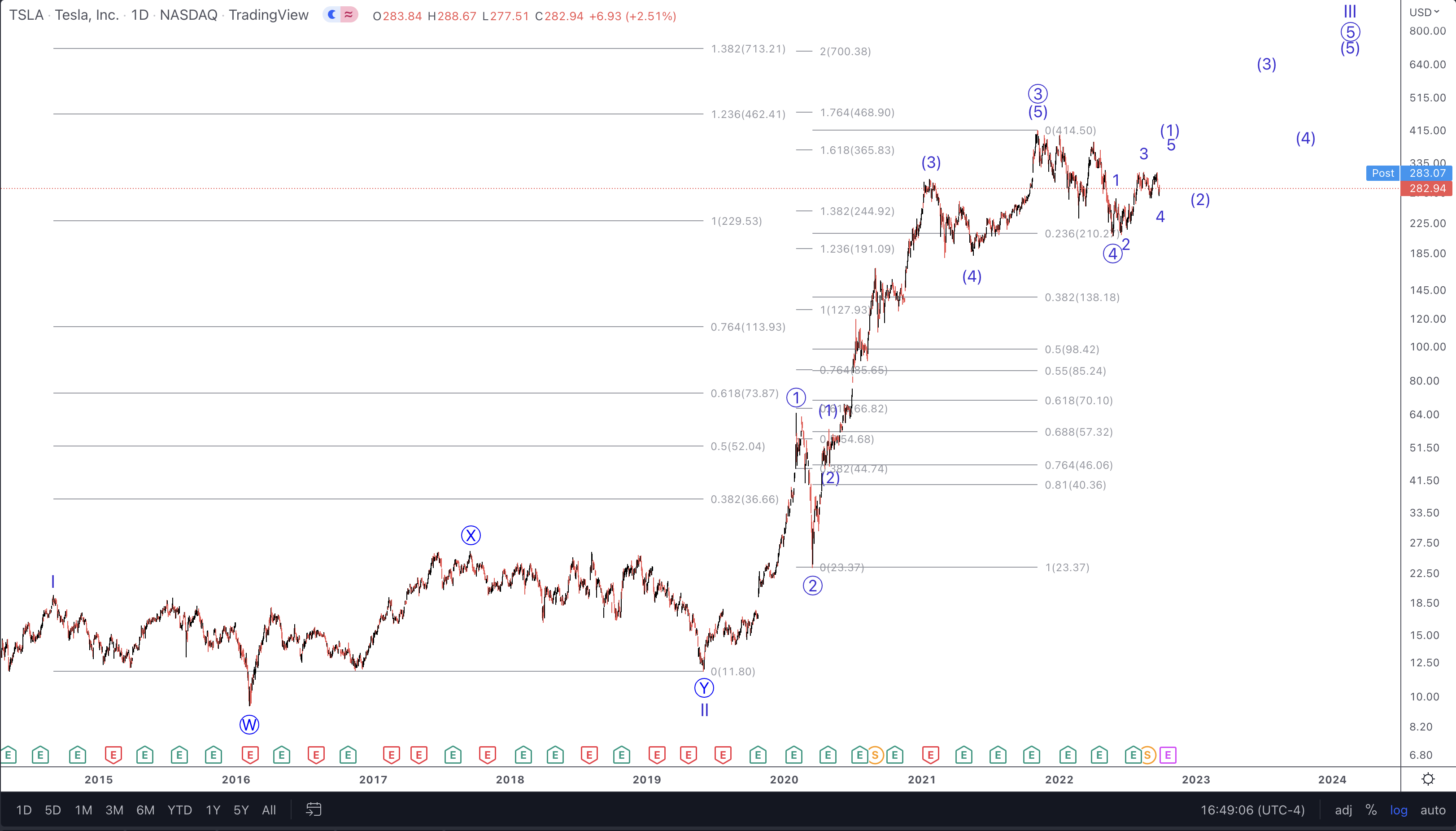Screen dimensions: 1456x831
Task: Click the 0.5(52.04) Fibonacci level label
Action: pyautogui.click(x=738, y=446)
